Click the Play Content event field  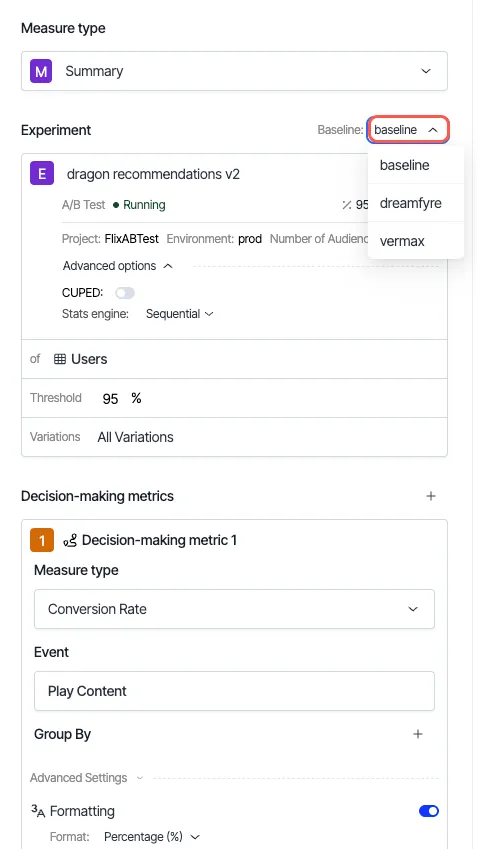234,691
